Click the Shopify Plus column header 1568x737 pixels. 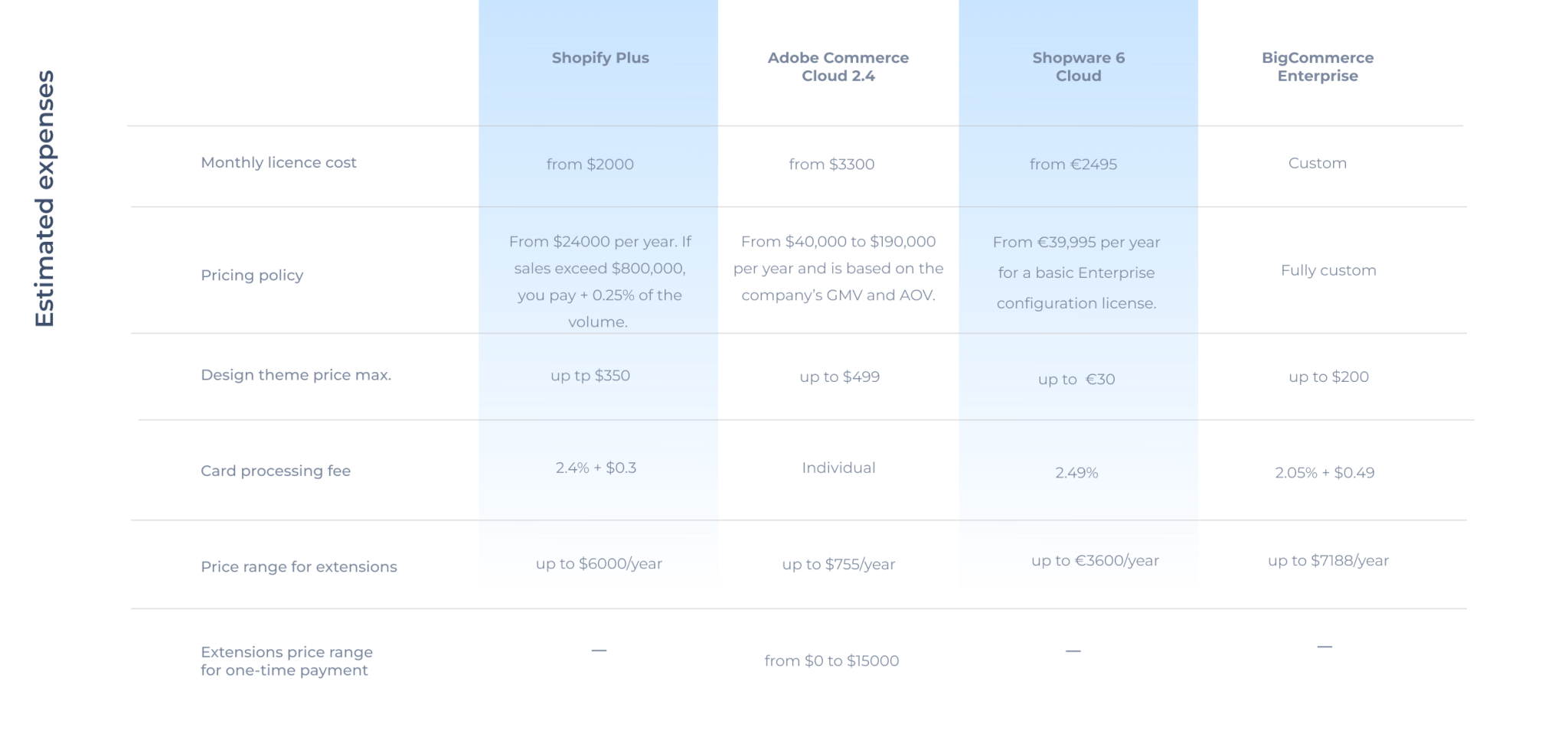(x=599, y=58)
